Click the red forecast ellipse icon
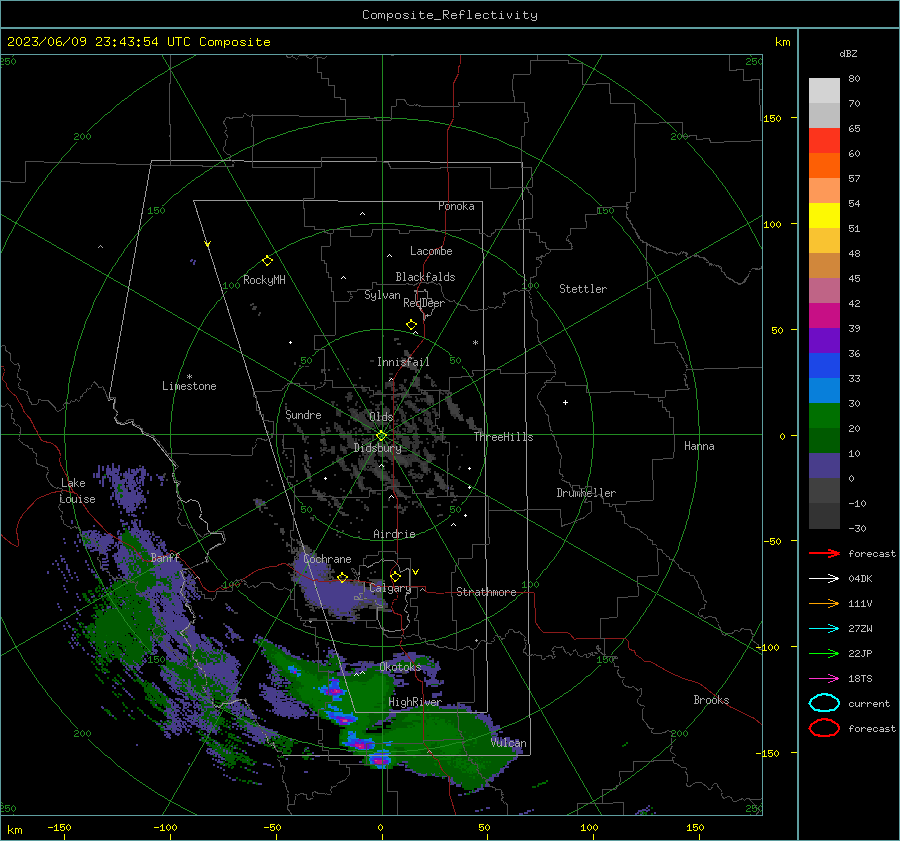Image resolution: width=900 pixels, height=841 pixels. tap(824, 728)
